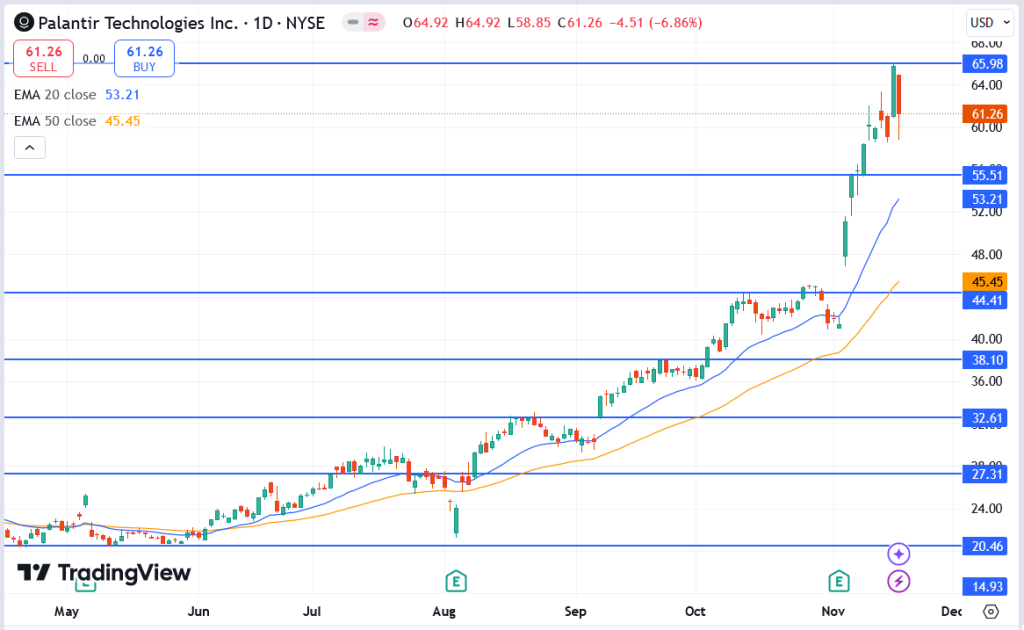1024x630 pixels.
Task: Open the Palantir Technologies Inc. symbol title
Action: coord(181,23)
